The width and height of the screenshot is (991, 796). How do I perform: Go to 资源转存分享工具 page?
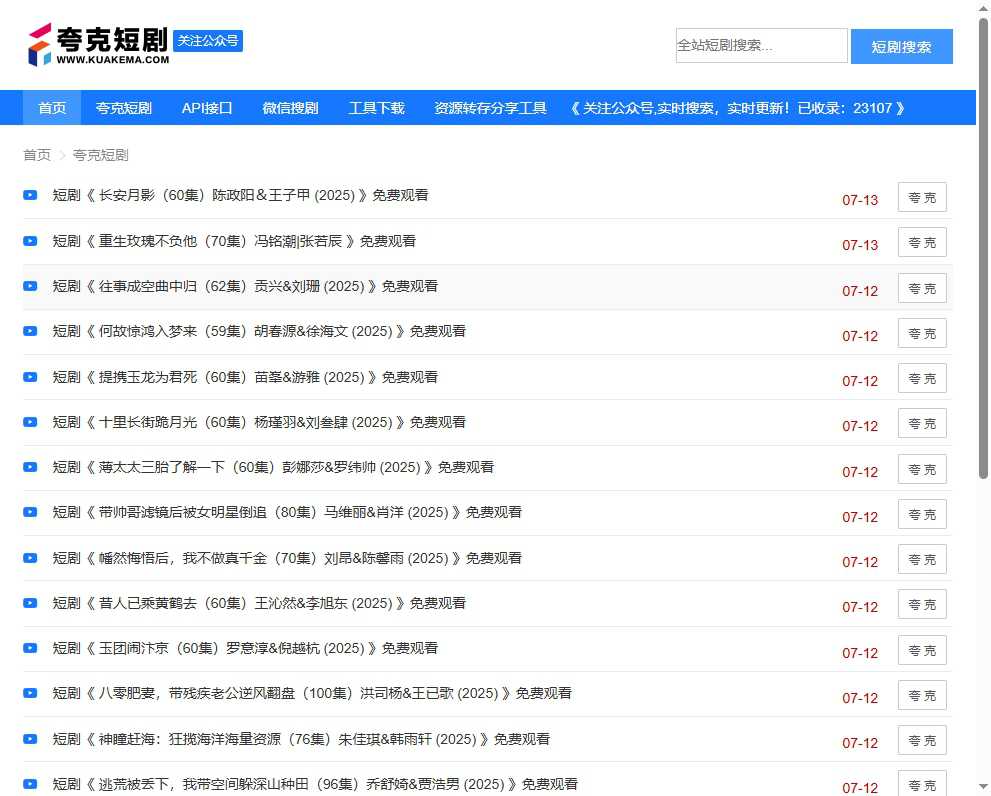coord(490,108)
